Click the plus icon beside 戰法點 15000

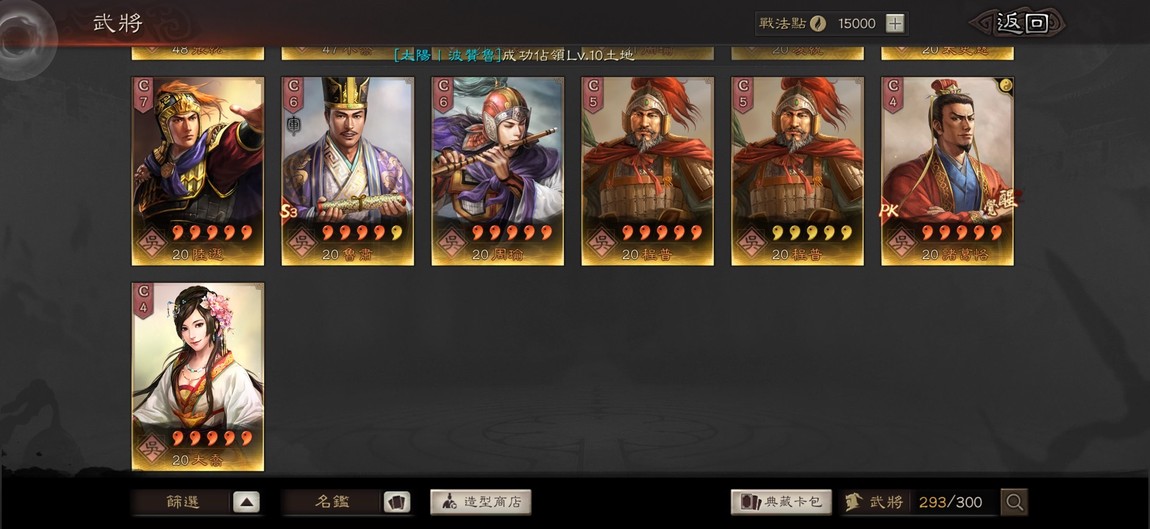895,23
